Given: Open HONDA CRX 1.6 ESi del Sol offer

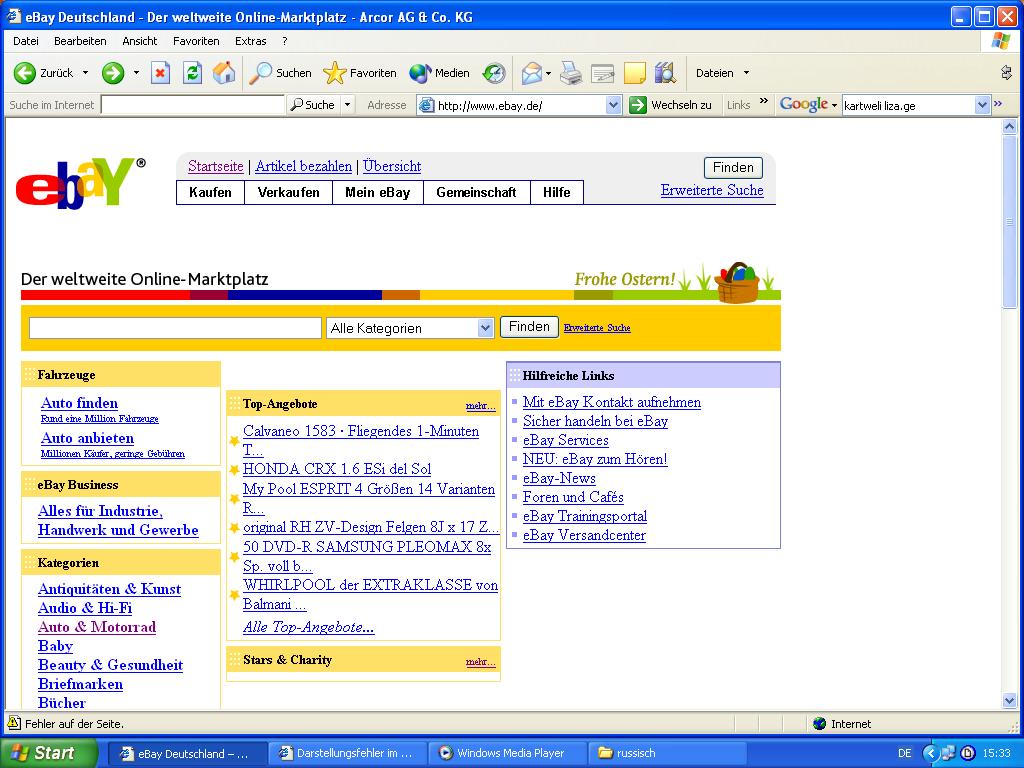Looking at the screenshot, I should (x=337, y=469).
